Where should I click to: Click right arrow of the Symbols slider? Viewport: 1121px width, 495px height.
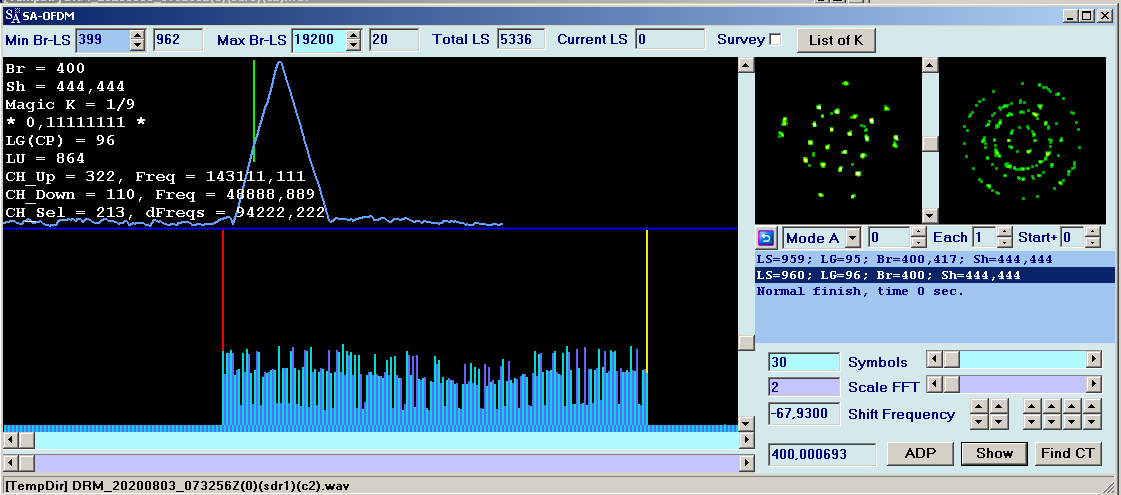point(1094,360)
